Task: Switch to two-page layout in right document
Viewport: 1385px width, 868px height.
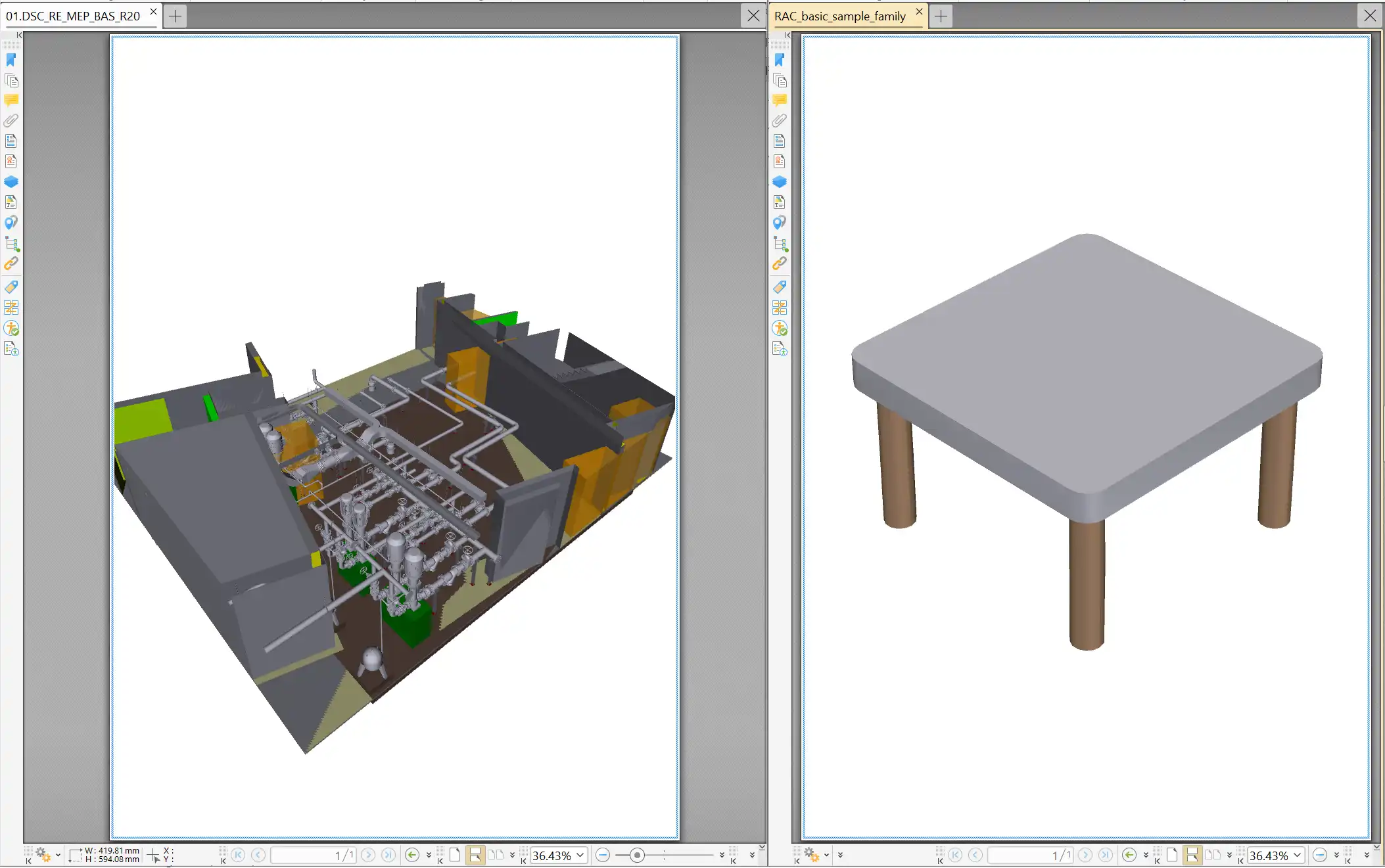Action: (x=1213, y=855)
